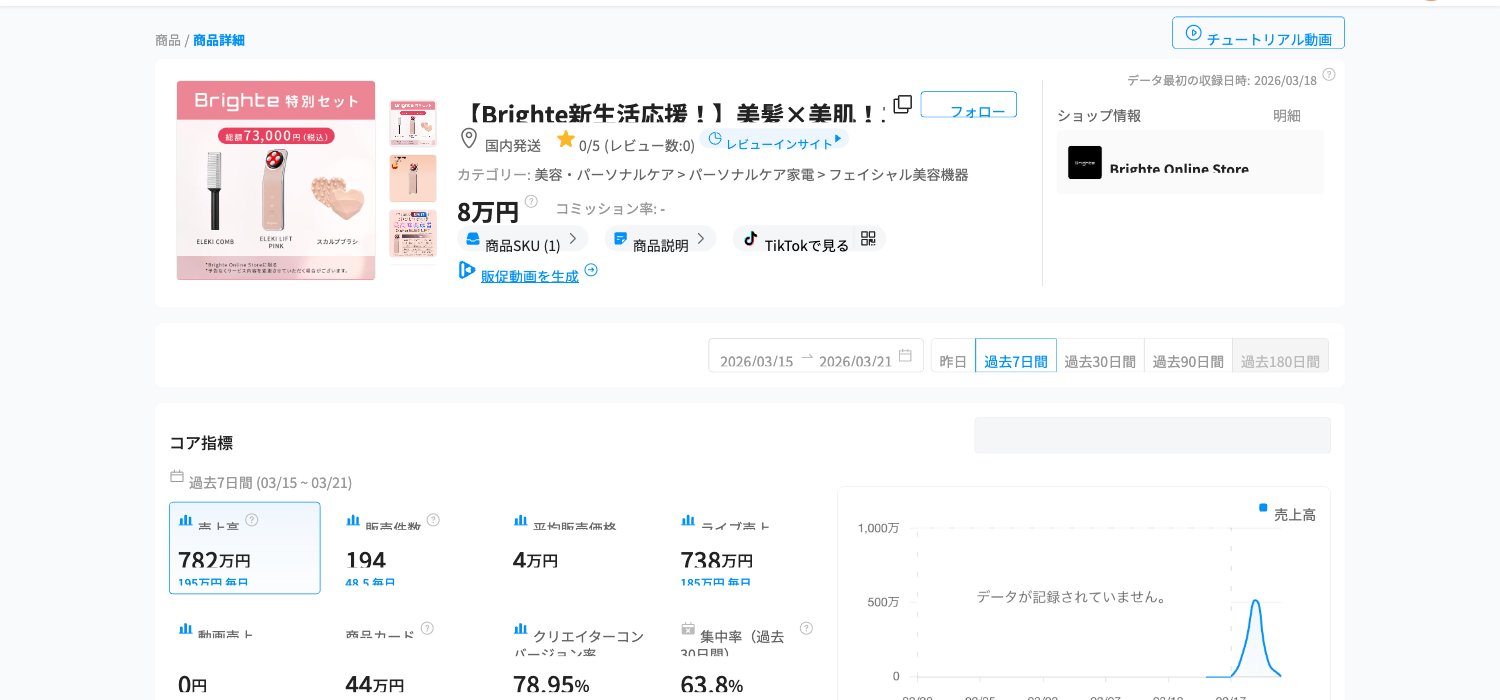Screen dimensions: 1500x700
Task: Click the tutorial video play icon
Action: click(x=1194, y=33)
